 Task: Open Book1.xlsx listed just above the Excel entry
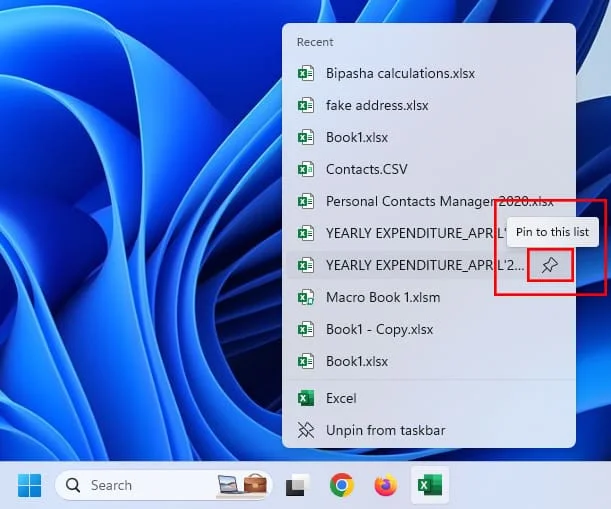pyautogui.click(x=429, y=361)
